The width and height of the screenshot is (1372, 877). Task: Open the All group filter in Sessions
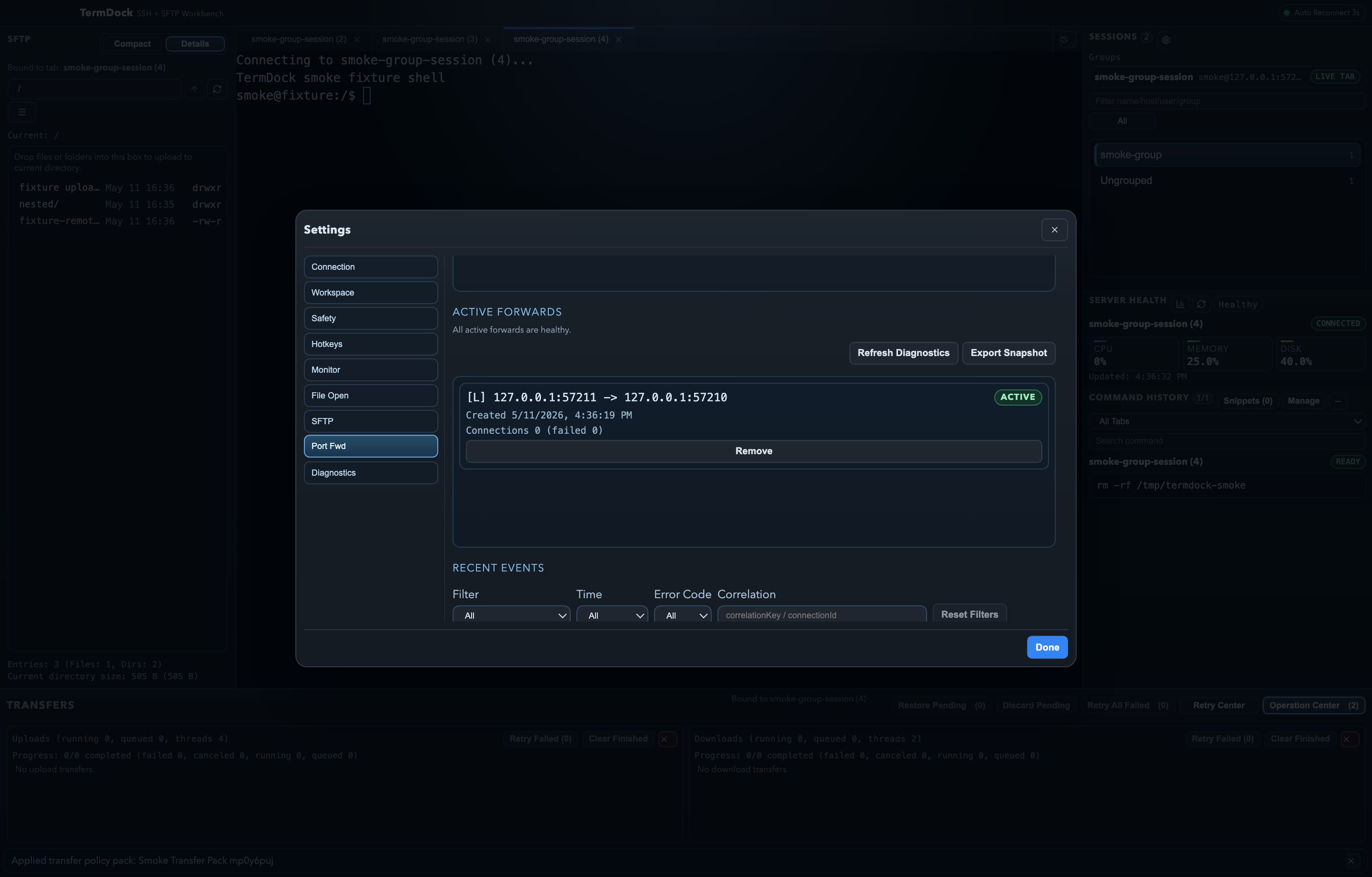(1122, 121)
